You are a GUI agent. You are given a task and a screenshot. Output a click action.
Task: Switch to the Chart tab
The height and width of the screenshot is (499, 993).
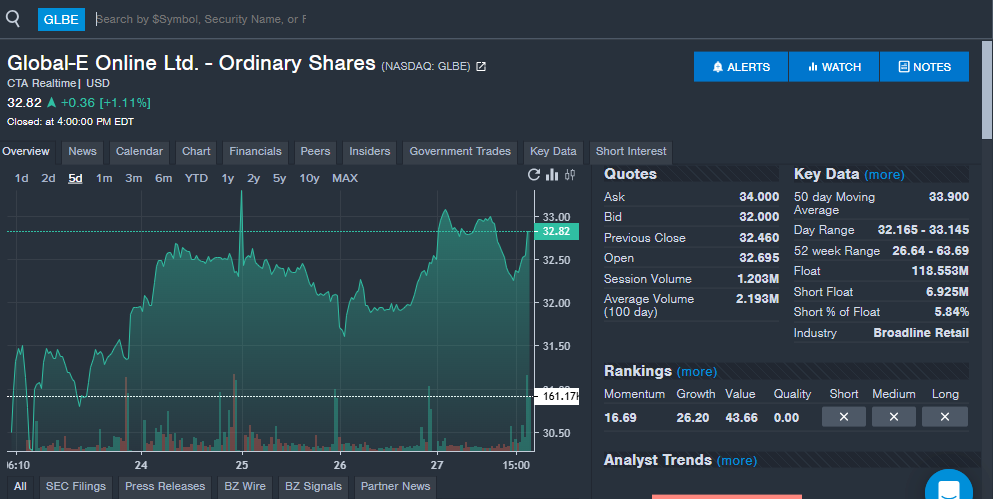click(x=196, y=152)
